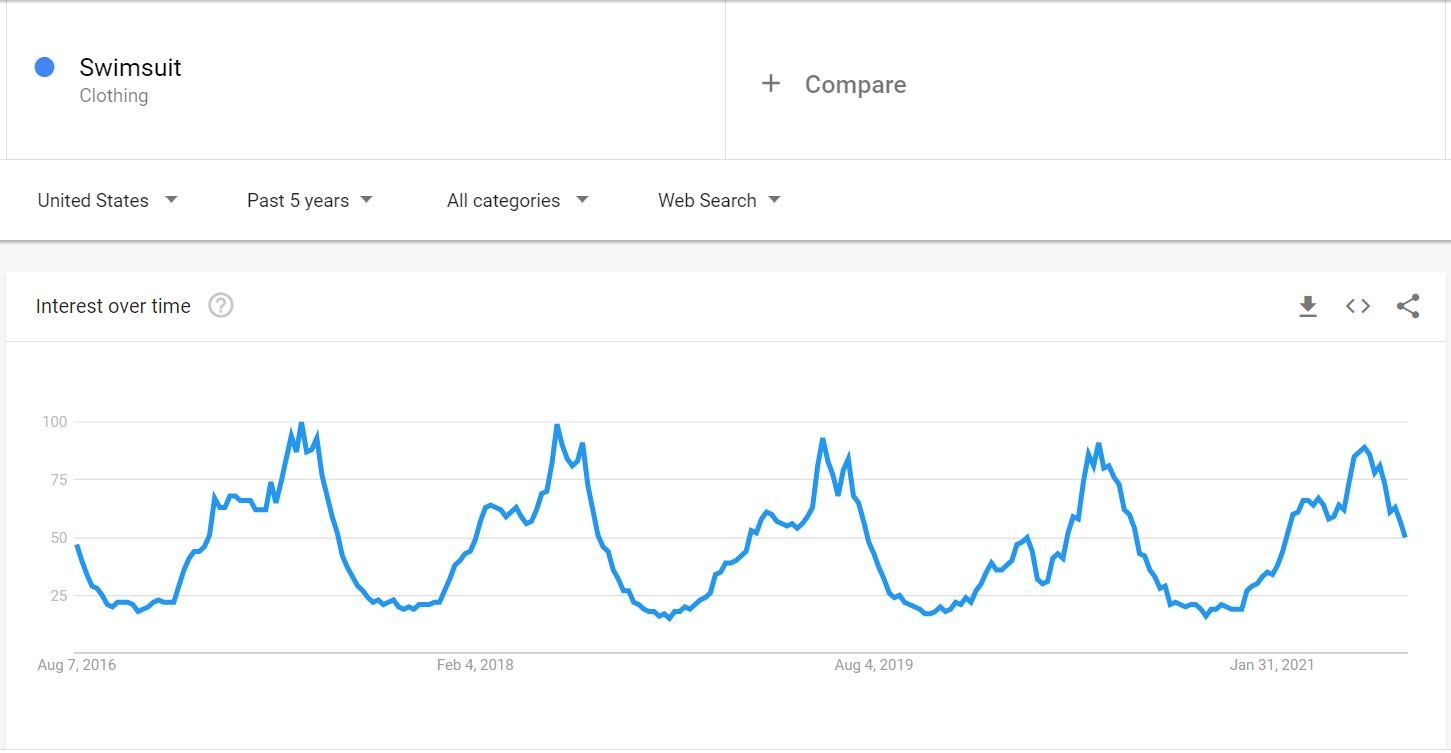
Task: Download the Interest over time data
Action: pos(1307,307)
